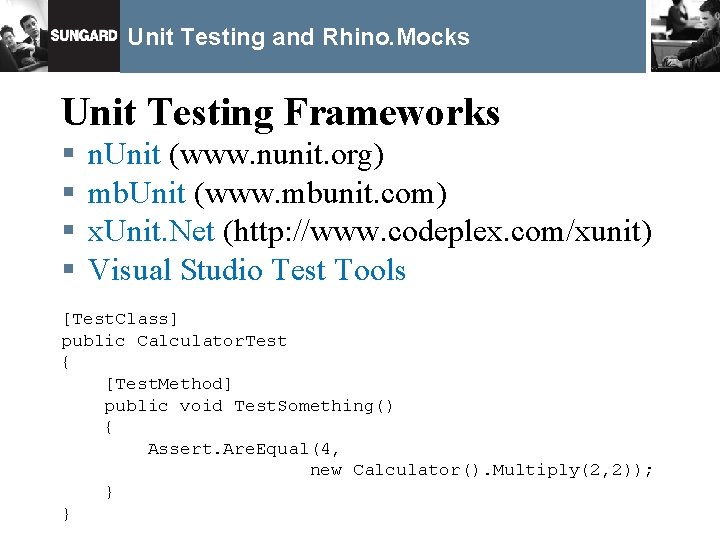Click the Unit Testing Frameworks heading
This screenshot has width=720, height=540.
tap(280, 112)
